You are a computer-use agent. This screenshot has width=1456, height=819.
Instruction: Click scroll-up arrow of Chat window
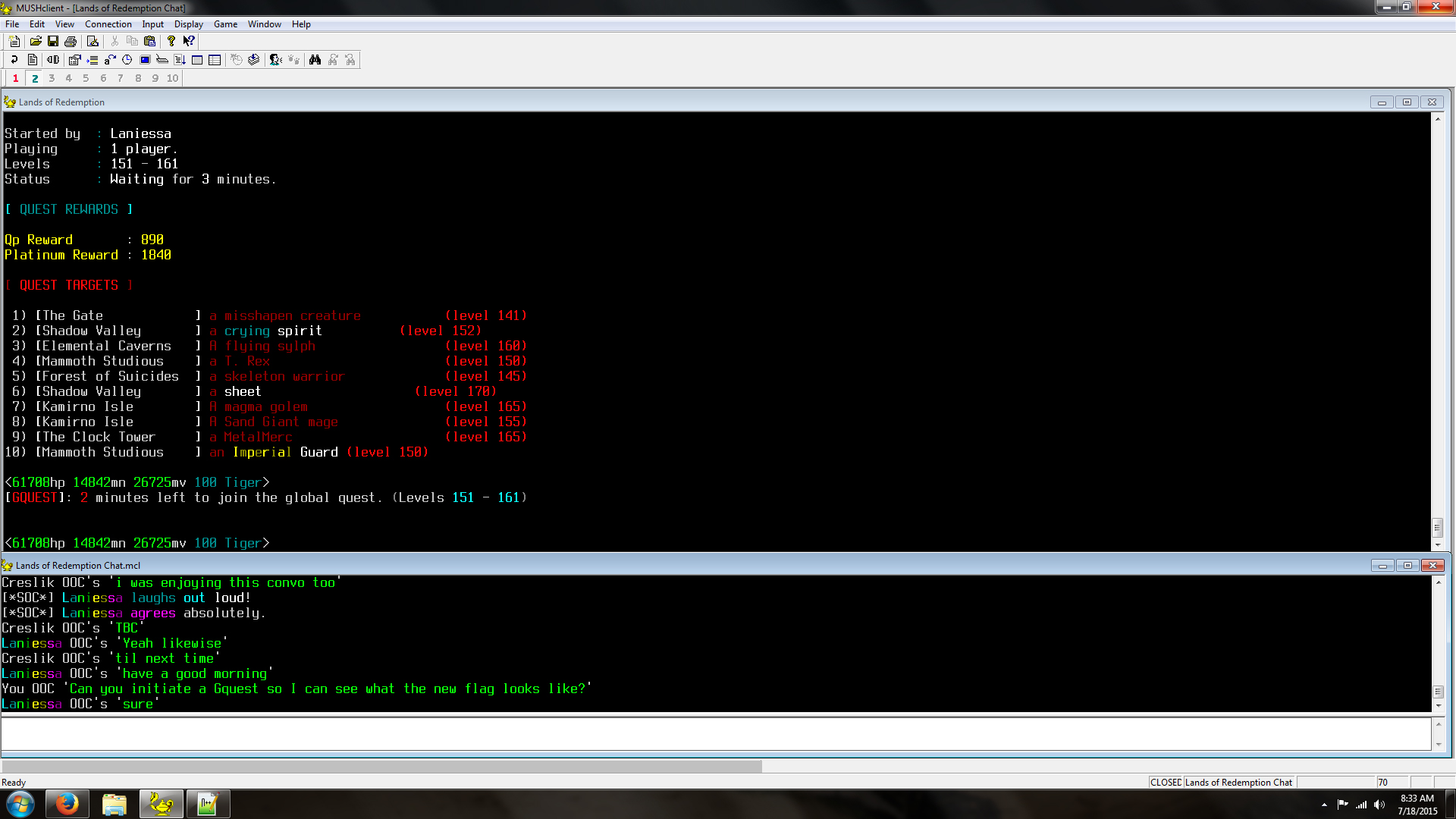(1438, 582)
